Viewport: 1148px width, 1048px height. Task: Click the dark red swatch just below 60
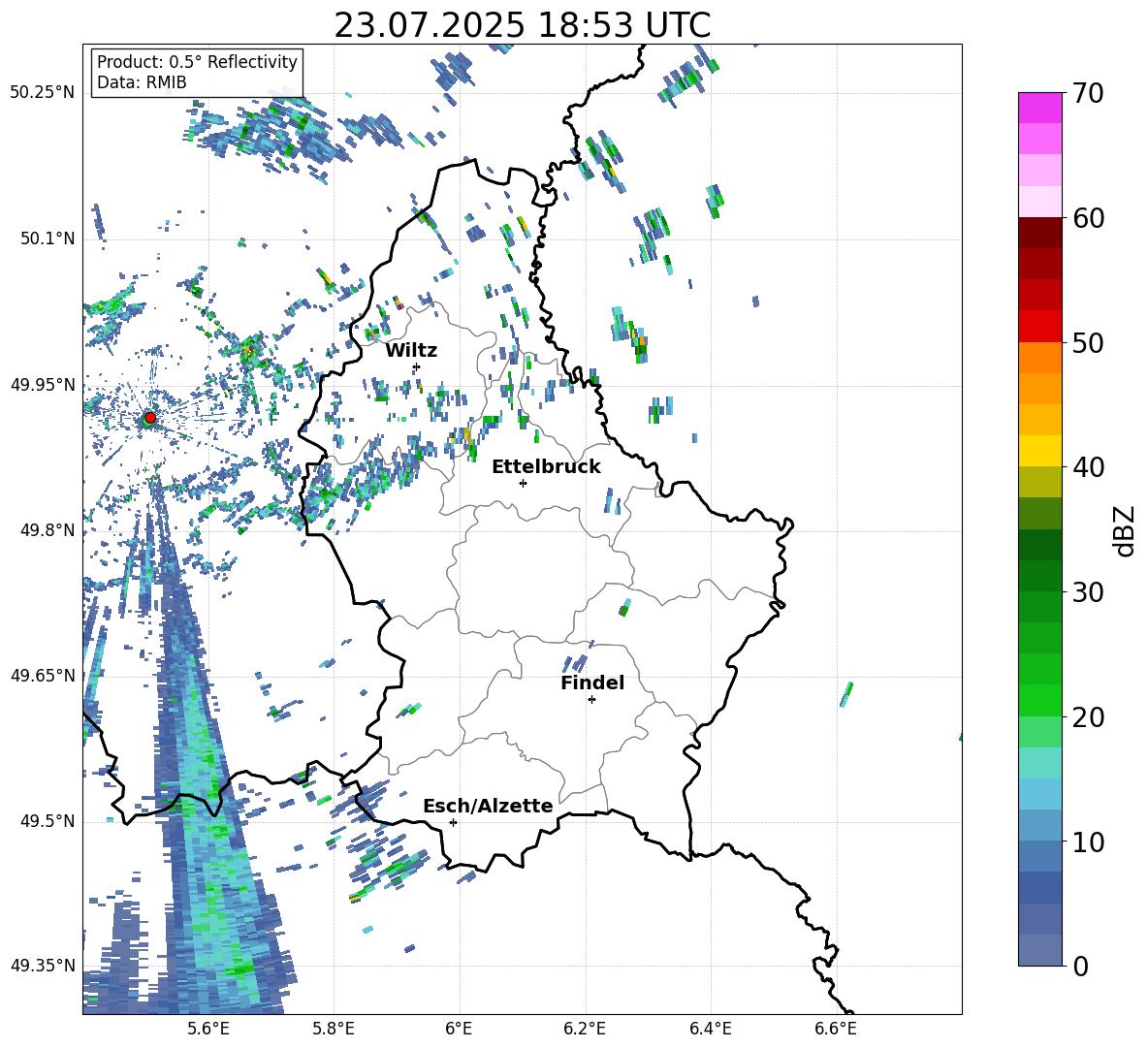pos(1039,233)
